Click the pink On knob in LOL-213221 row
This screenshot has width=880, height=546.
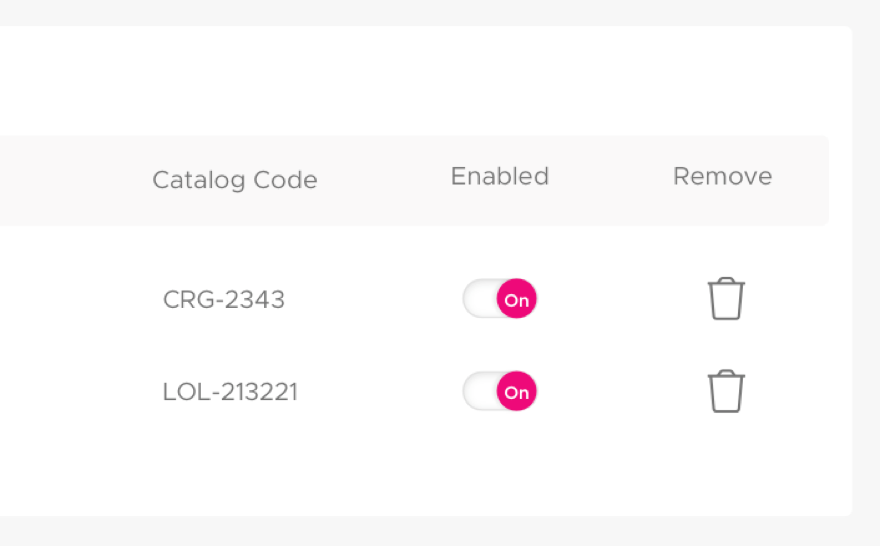(516, 391)
